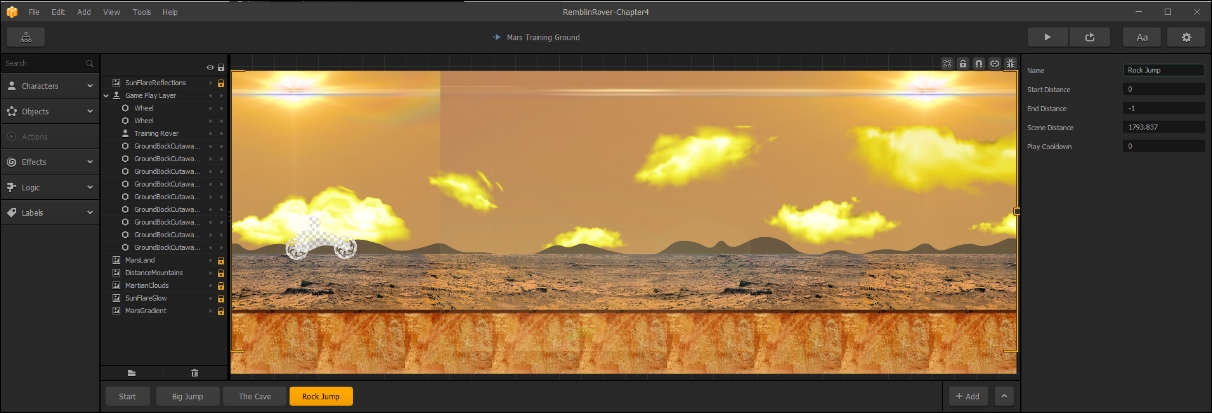Expand the Effects category
Viewport: 1212px width, 413px height.
coord(90,162)
